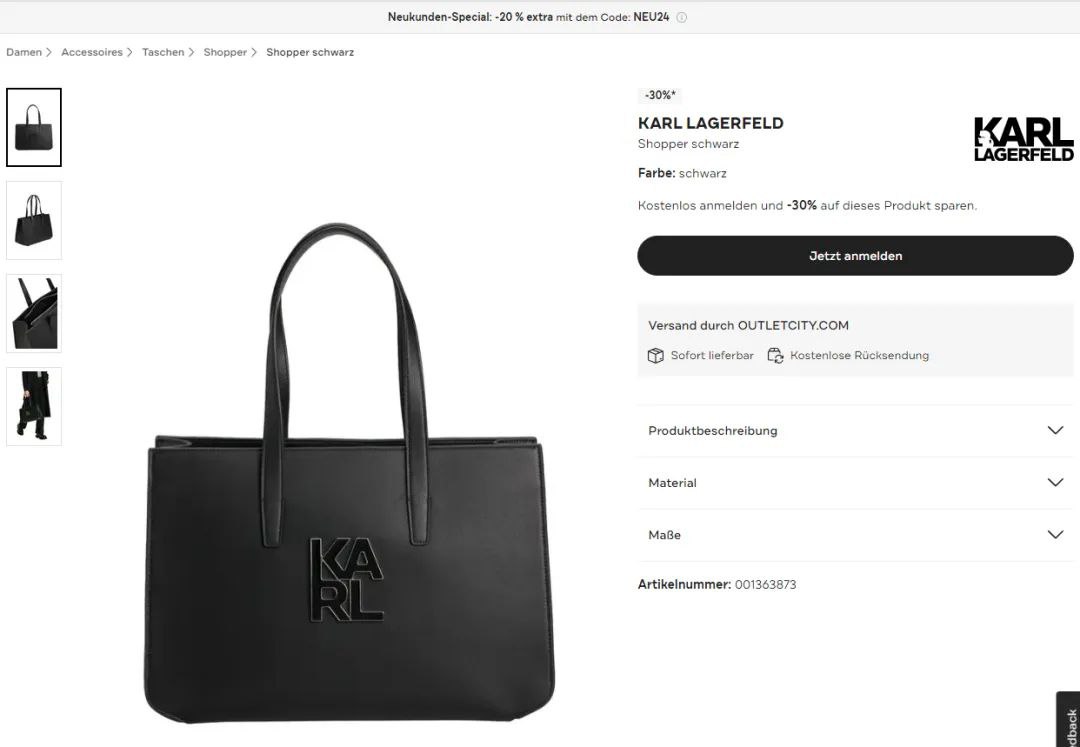The width and height of the screenshot is (1080, 747).
Task: Show the angled side-view bag thumbnail
Action: [x=34, y=220]
